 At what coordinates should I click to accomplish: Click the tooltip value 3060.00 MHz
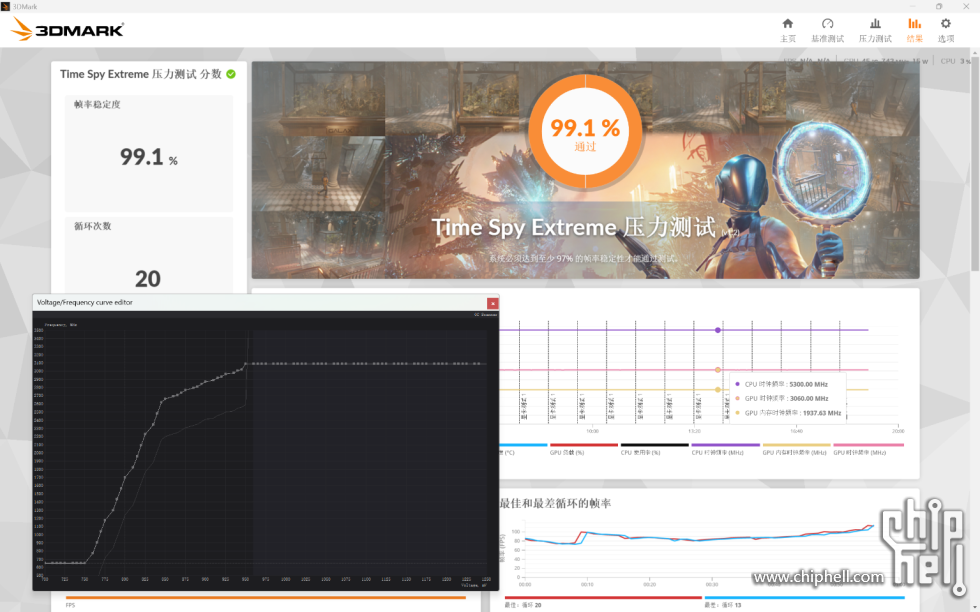809,398
